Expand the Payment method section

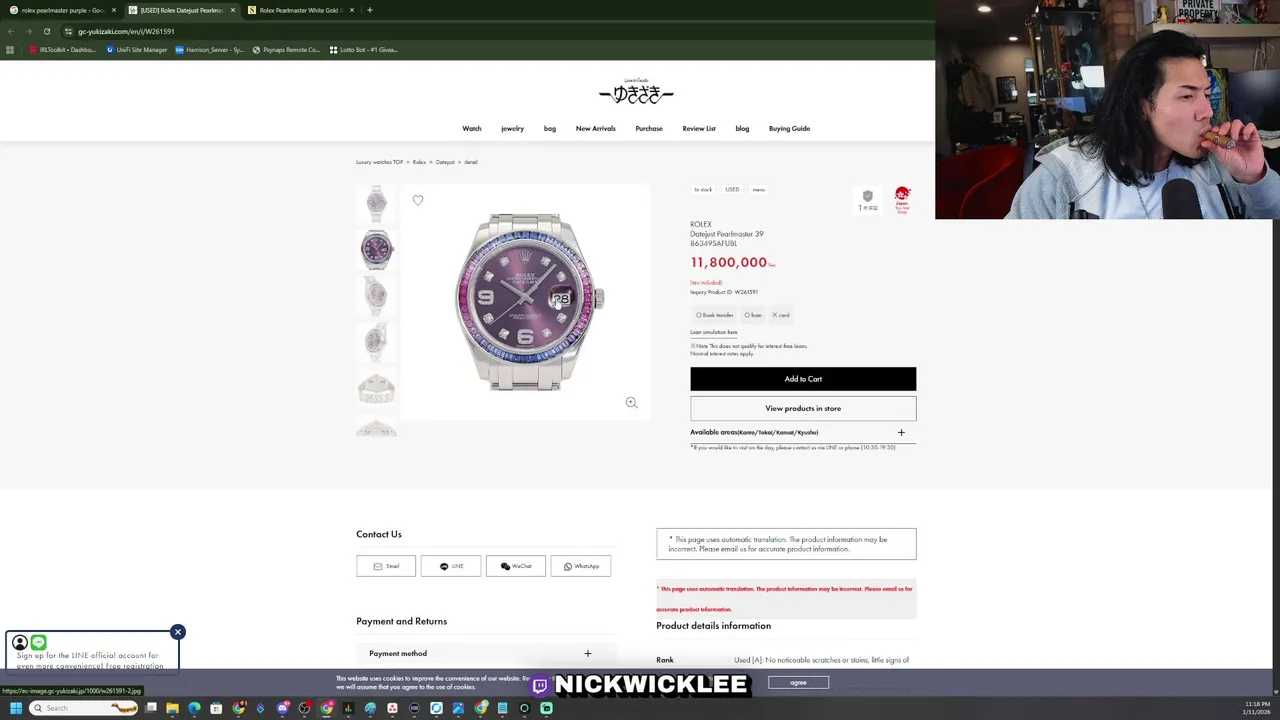pos(485,653)
